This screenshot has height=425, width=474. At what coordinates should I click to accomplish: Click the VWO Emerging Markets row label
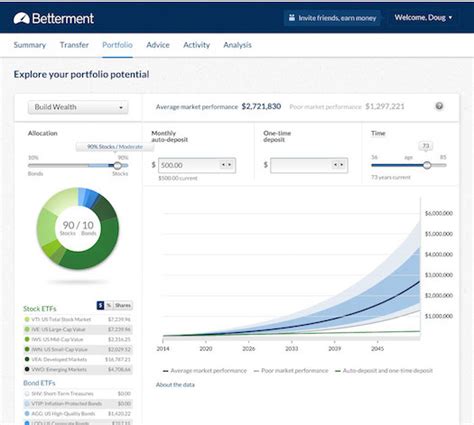click(59, 369)
